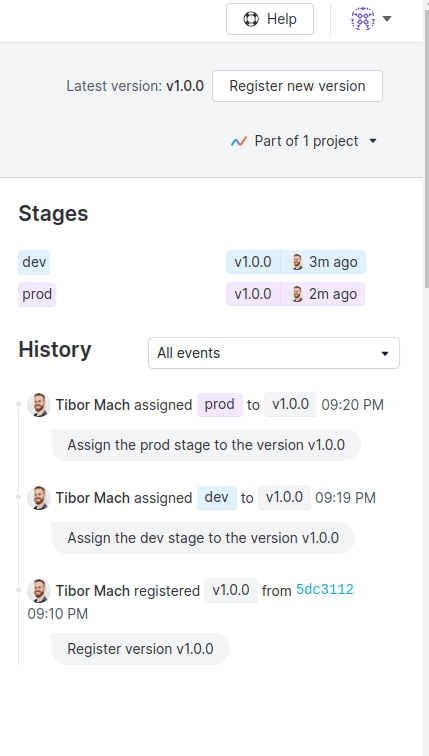Click avatar in prod stage 2m ago badge
The height and width of the screenshot is (756, 429).
[x=297, y=294]
